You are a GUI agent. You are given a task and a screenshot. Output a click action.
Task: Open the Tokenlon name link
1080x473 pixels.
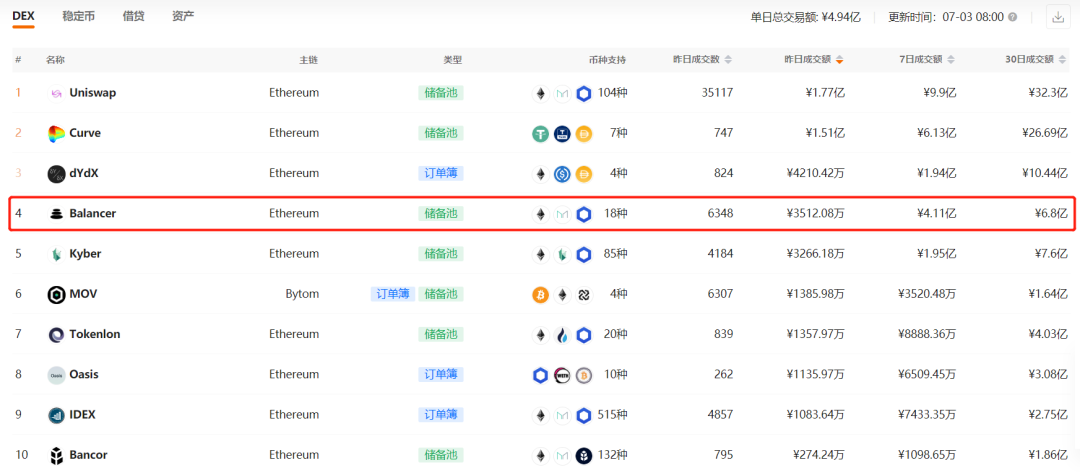click(x=94, y=335)
